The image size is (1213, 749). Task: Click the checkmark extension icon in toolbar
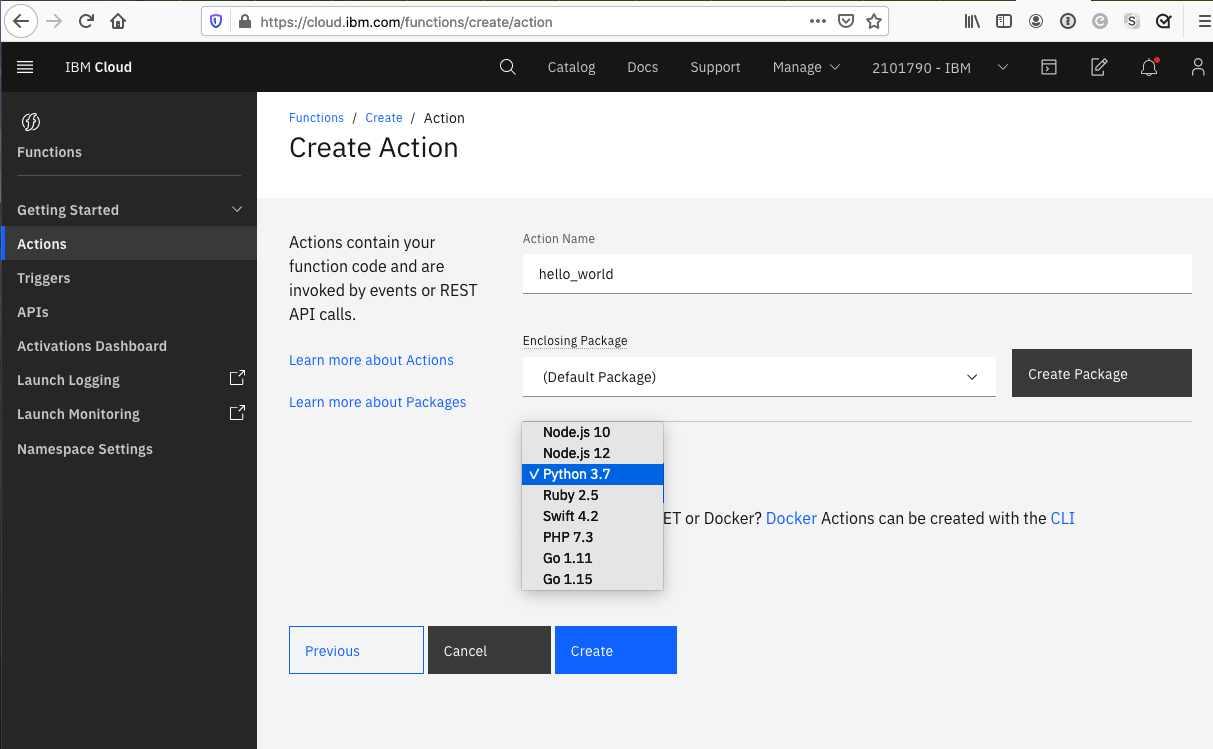tap(1164, 21)
